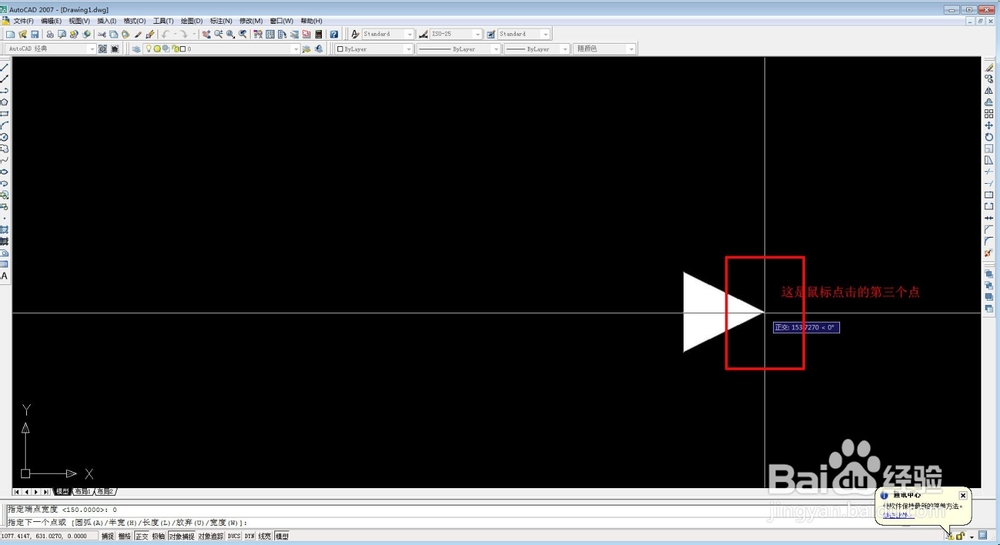Click the Copy icon in toolbar

pyautogui.click(x=114, y=34)
